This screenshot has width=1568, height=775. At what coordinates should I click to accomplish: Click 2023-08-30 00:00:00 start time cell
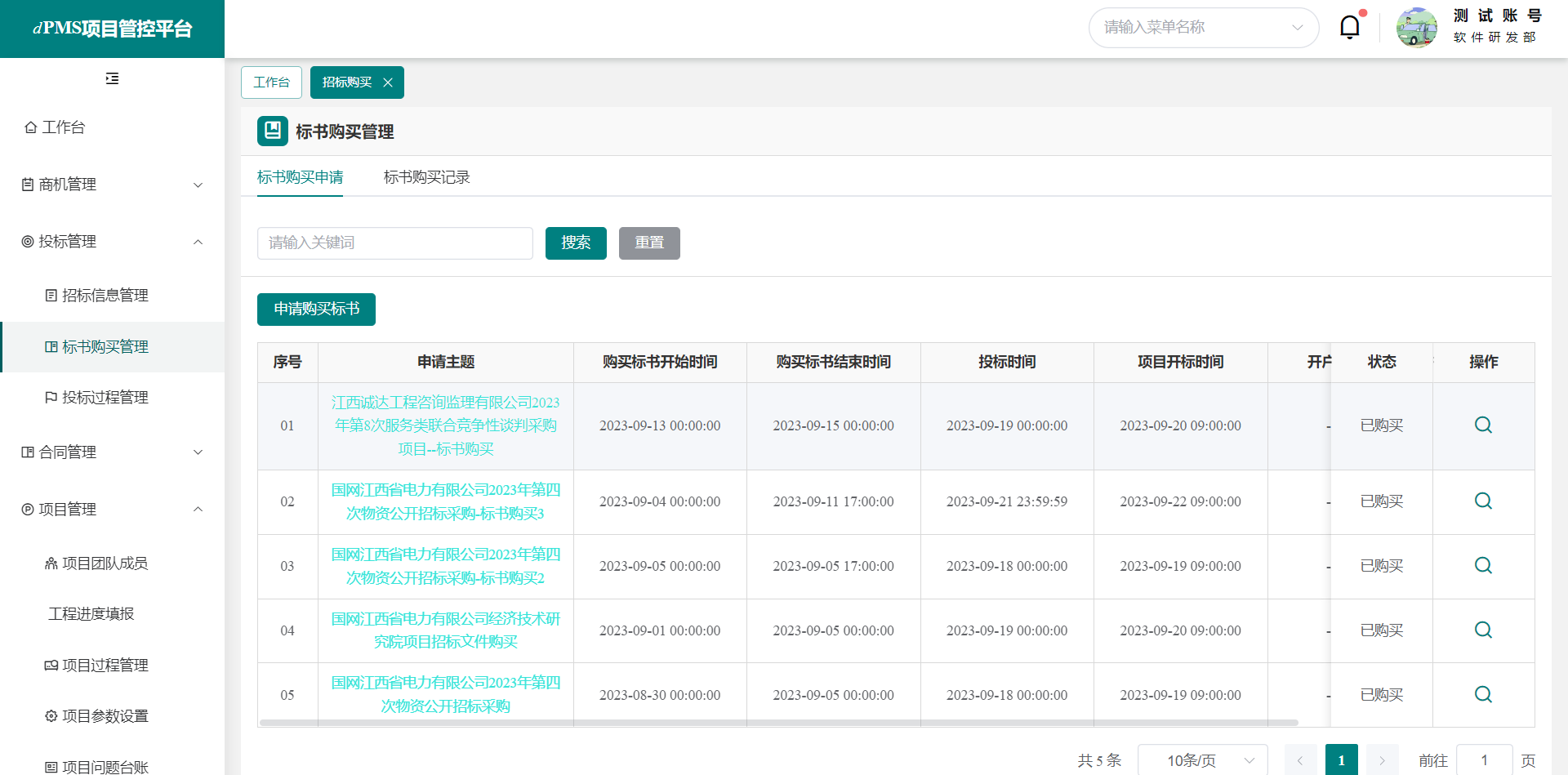coord(660,695)
